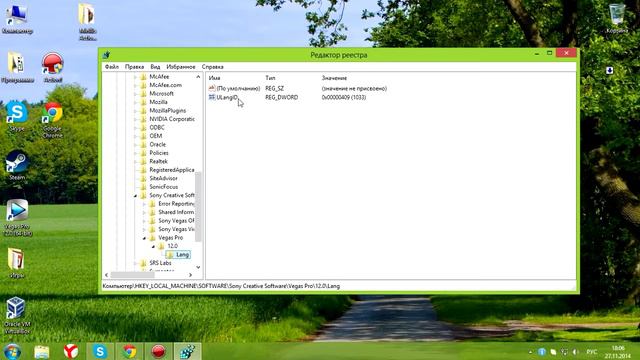This screenshot has width=640, height=360.
Task: Collapse the Vegas Pro key
Action: [x=144, y=238]
